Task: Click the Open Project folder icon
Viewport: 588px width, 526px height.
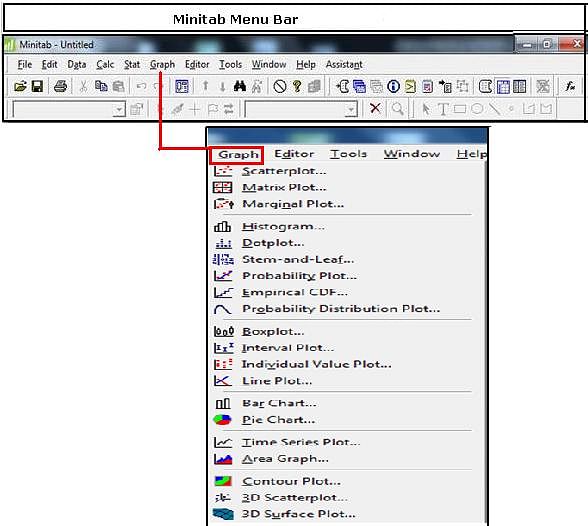Action: coord(20,87)
